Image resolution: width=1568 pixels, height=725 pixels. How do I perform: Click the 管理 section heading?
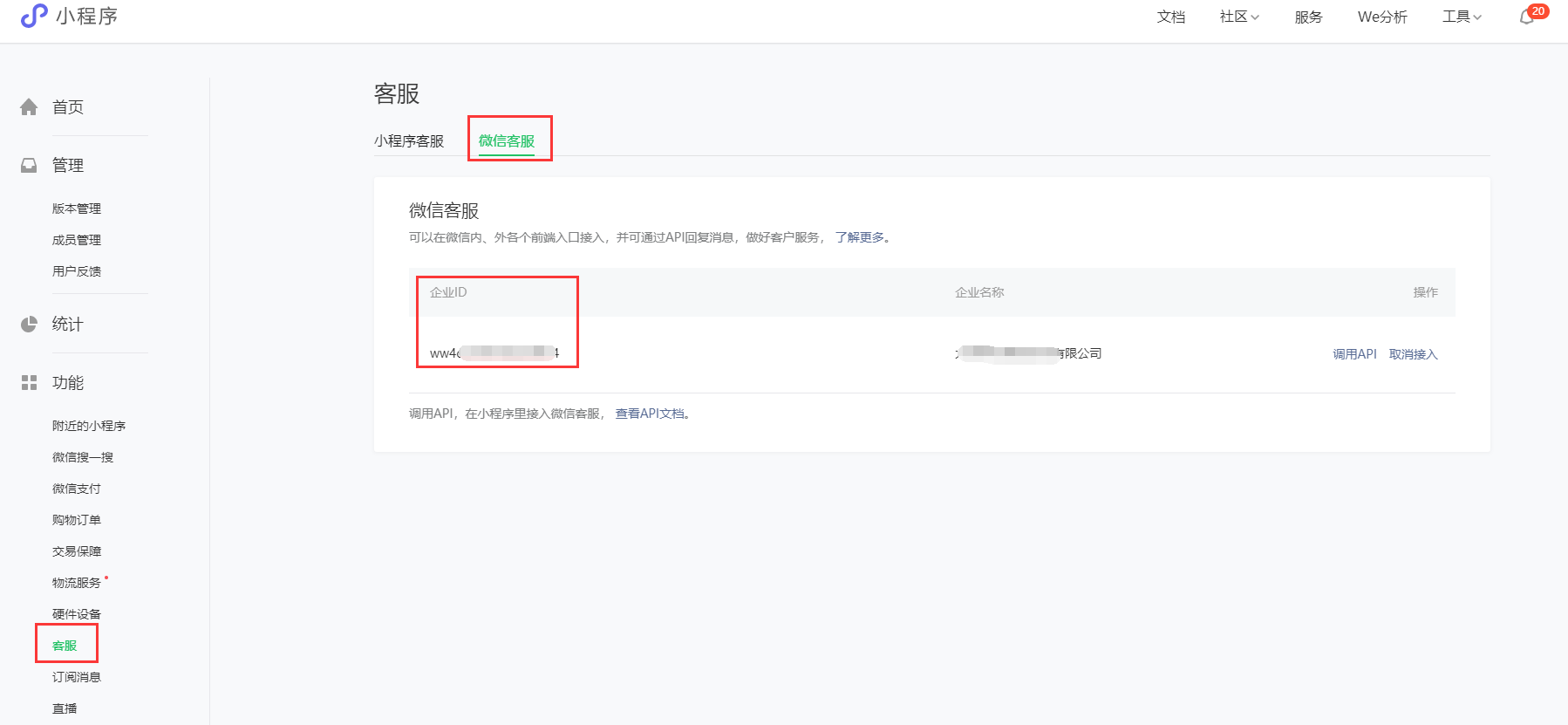[68, 165]
